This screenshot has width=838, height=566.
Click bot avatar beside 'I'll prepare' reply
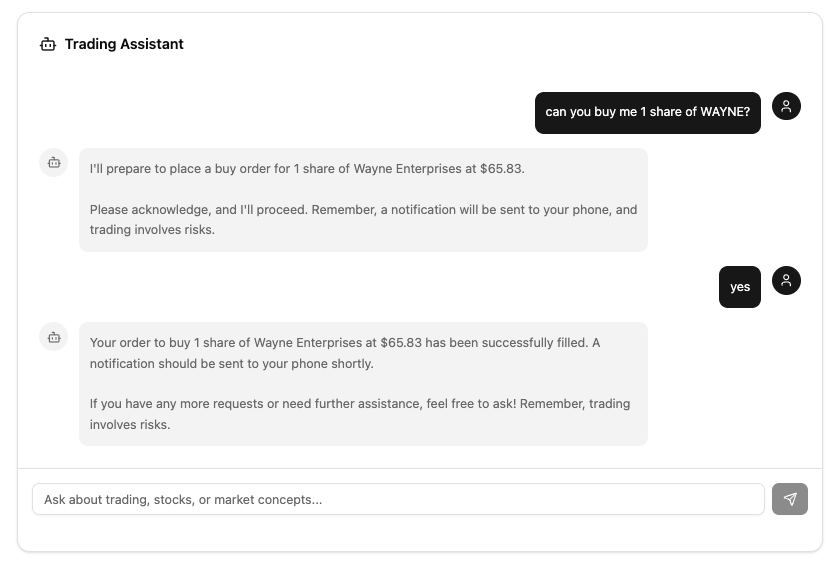[53, 162]
